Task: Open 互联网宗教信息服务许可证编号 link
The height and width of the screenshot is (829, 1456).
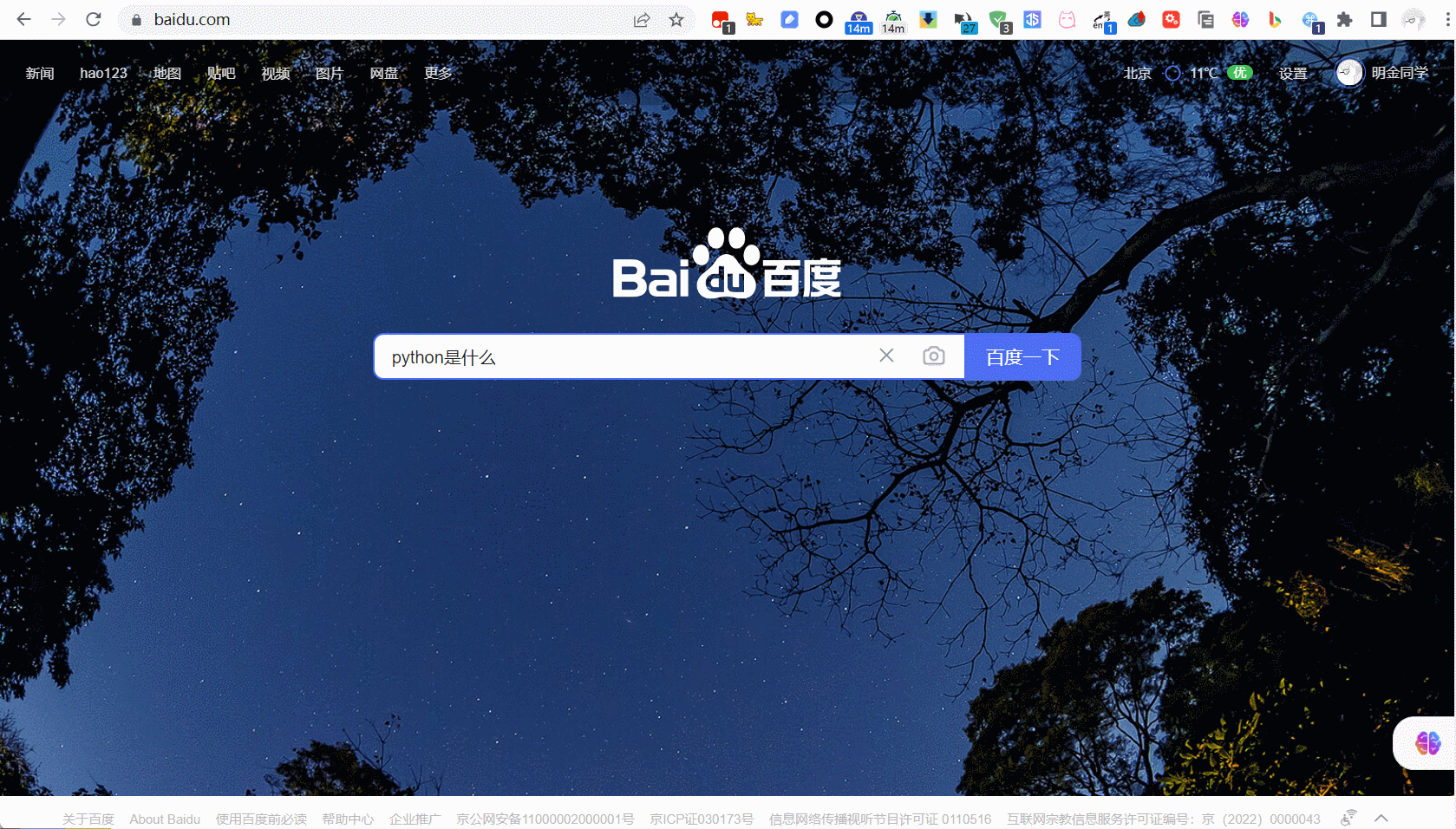Action: coord(1164,819)
